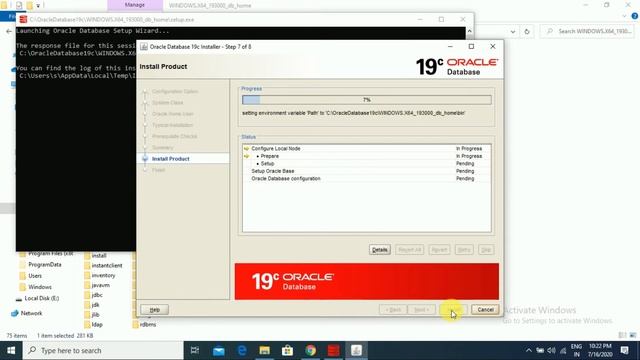Click the ldap folder icon
Screen dimensions: 640x360
pos(87,325)
